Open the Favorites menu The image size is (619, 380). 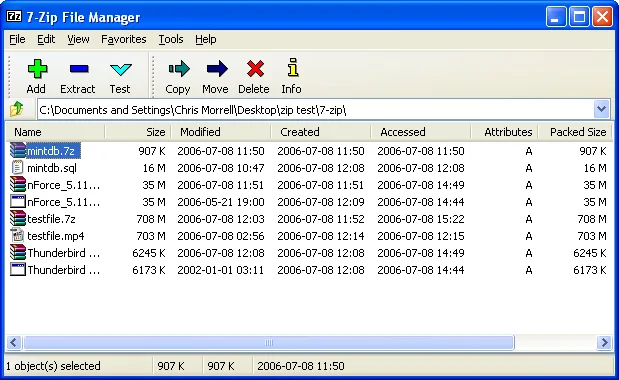click(x=124, y=39)
